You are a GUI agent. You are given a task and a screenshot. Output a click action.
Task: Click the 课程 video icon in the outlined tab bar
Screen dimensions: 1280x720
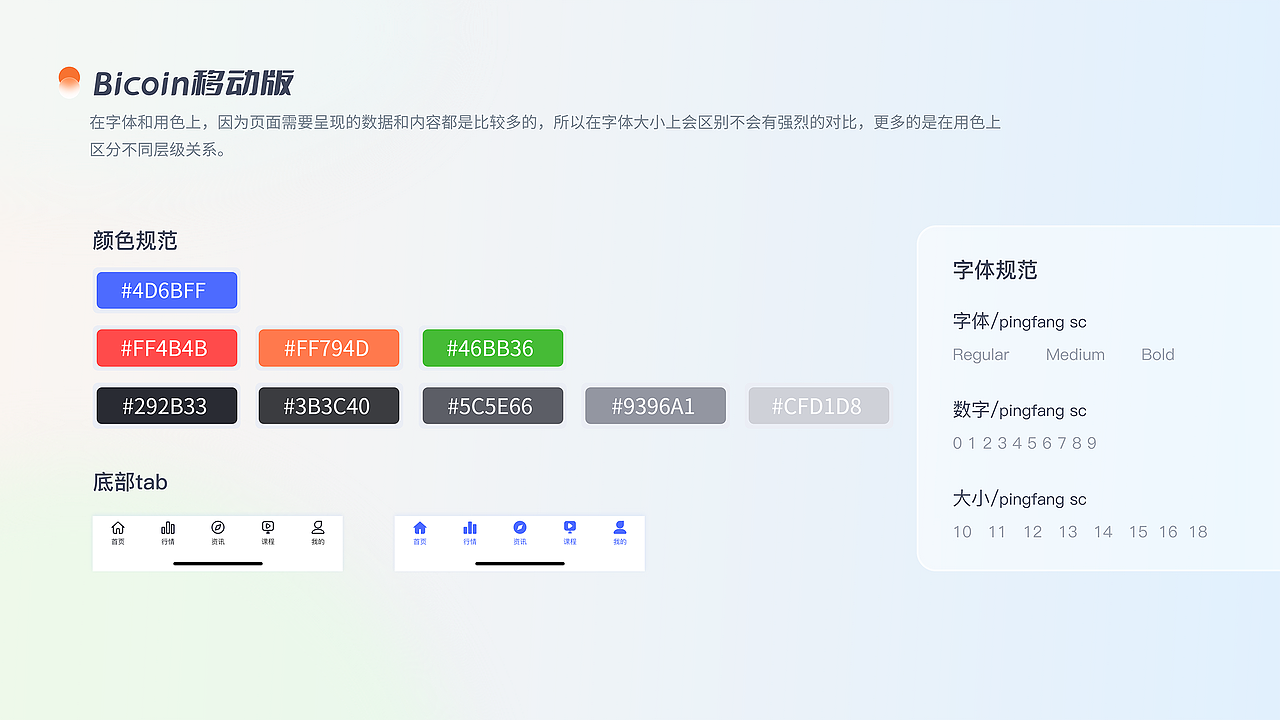268,528
